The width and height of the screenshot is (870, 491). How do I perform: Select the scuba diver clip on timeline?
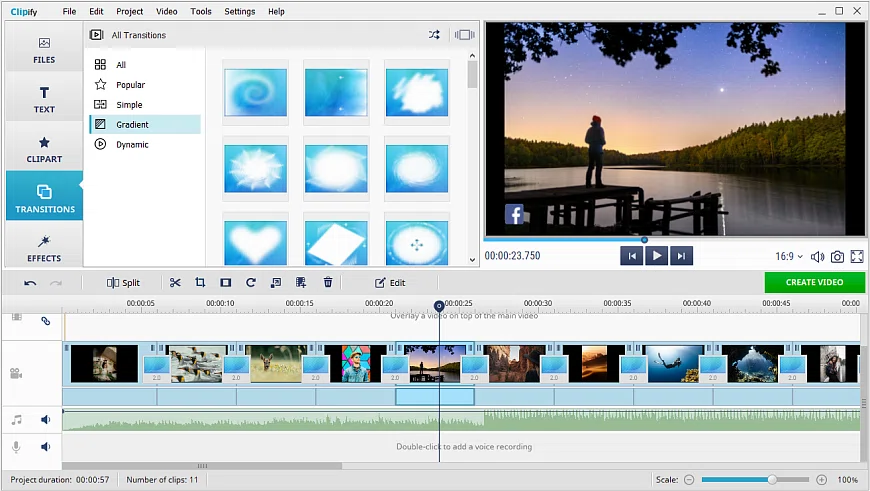(673, 363)
